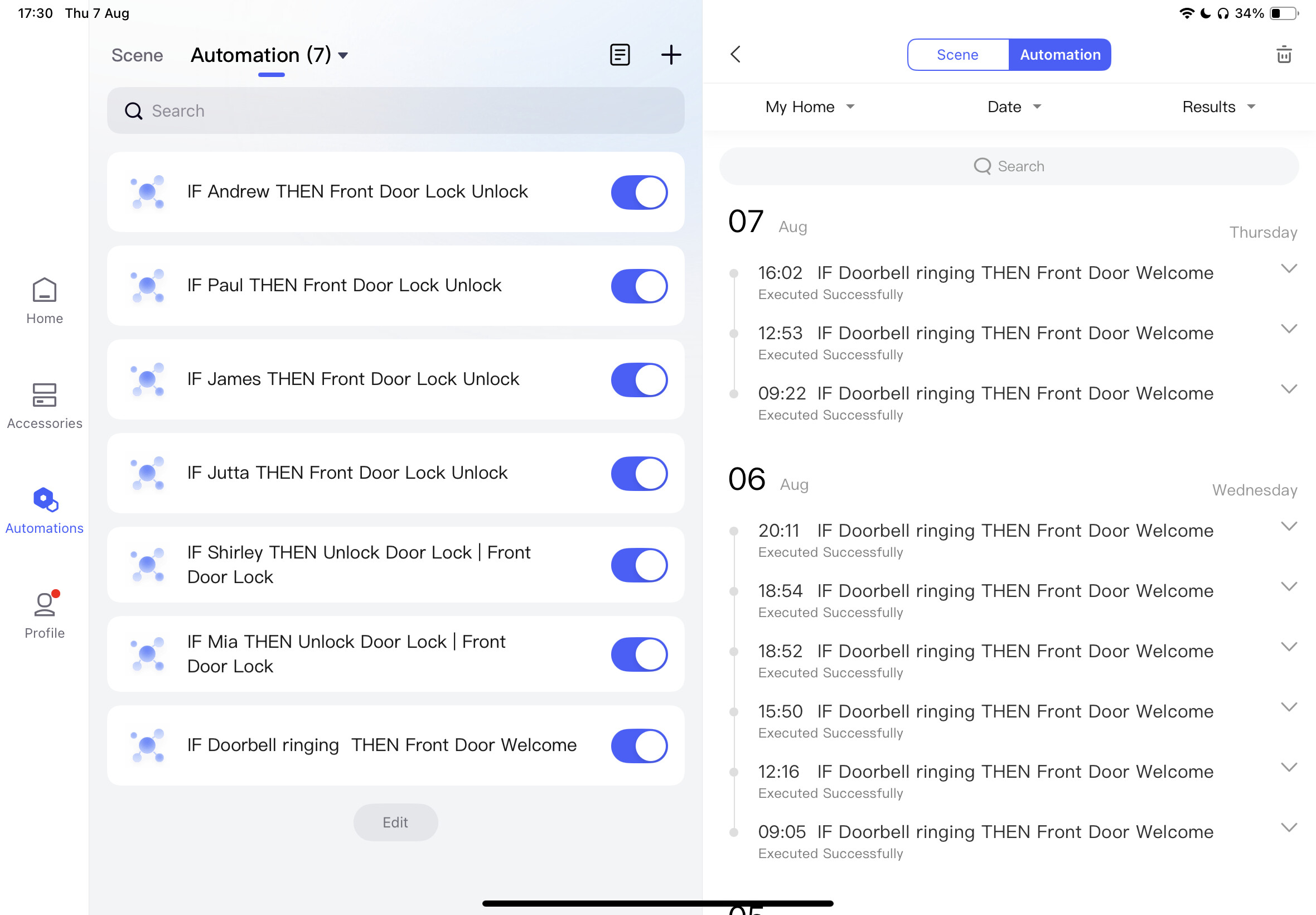The image size is (1316, 915).
Task: Go back using the left chevron
Action: coord(736,55)
